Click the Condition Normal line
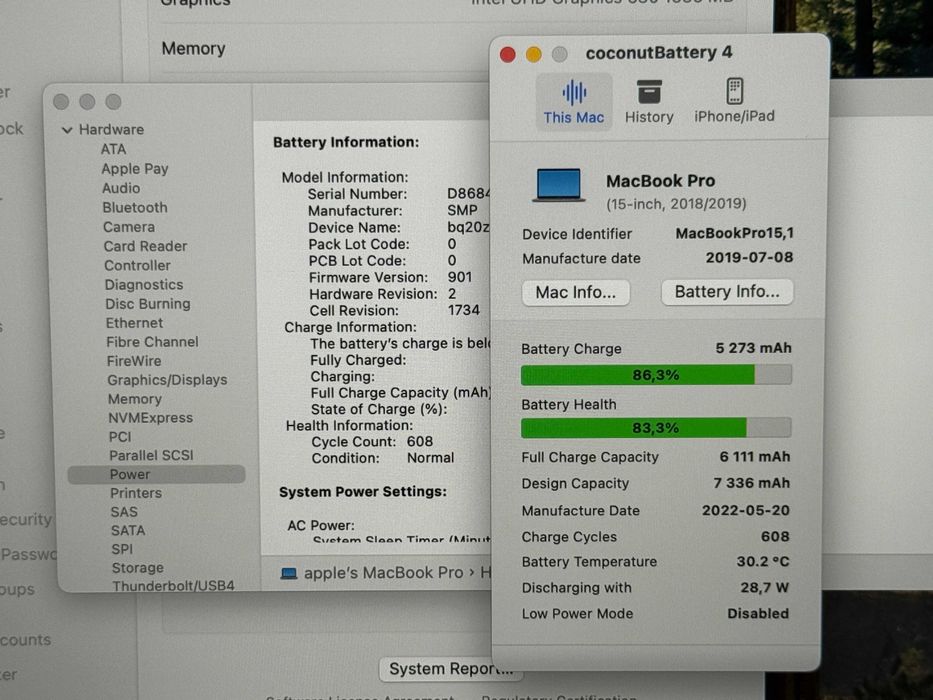This screenshot has height=700, width=933. [383, 458]
